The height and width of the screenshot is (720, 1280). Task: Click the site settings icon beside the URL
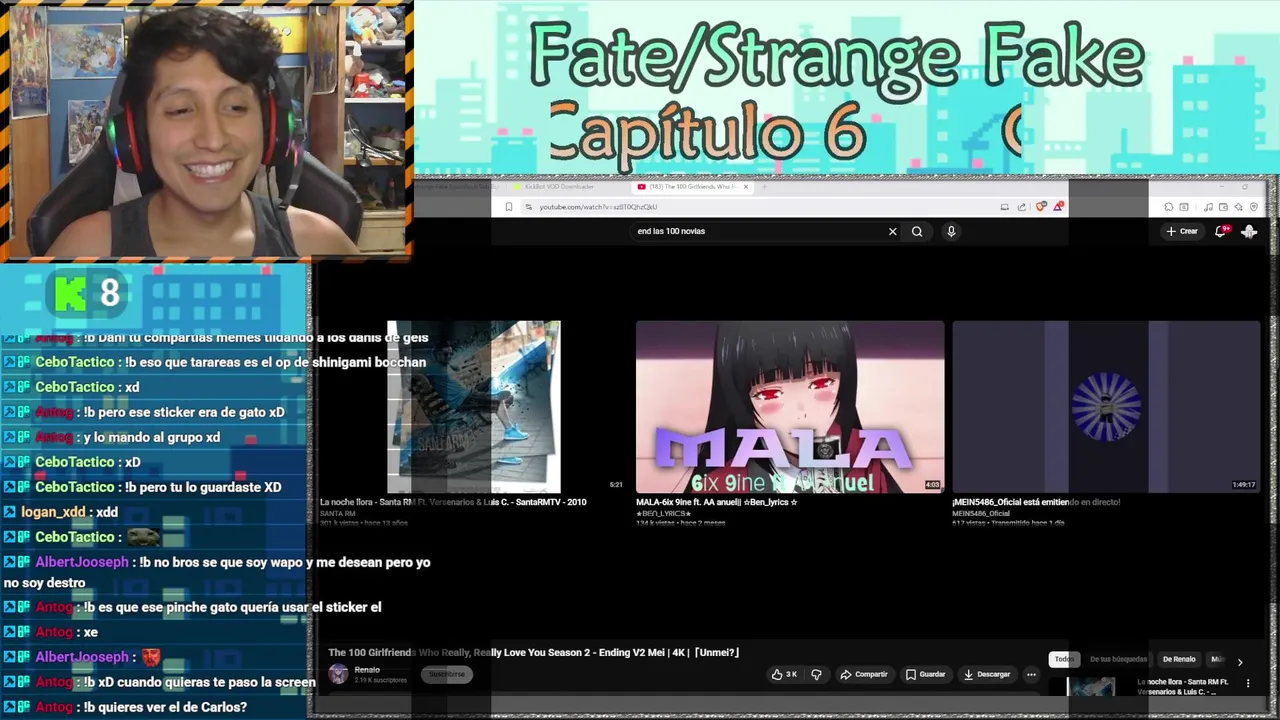528,207
